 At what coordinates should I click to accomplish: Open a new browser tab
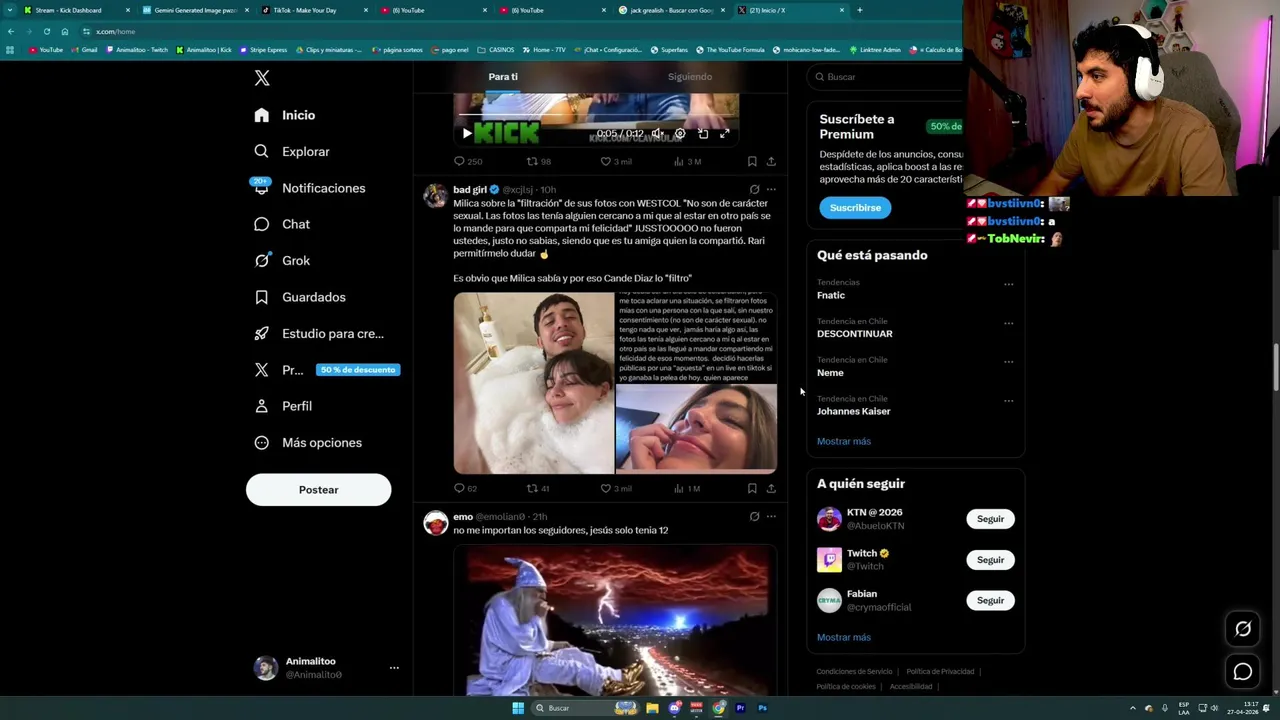(859, 10)
